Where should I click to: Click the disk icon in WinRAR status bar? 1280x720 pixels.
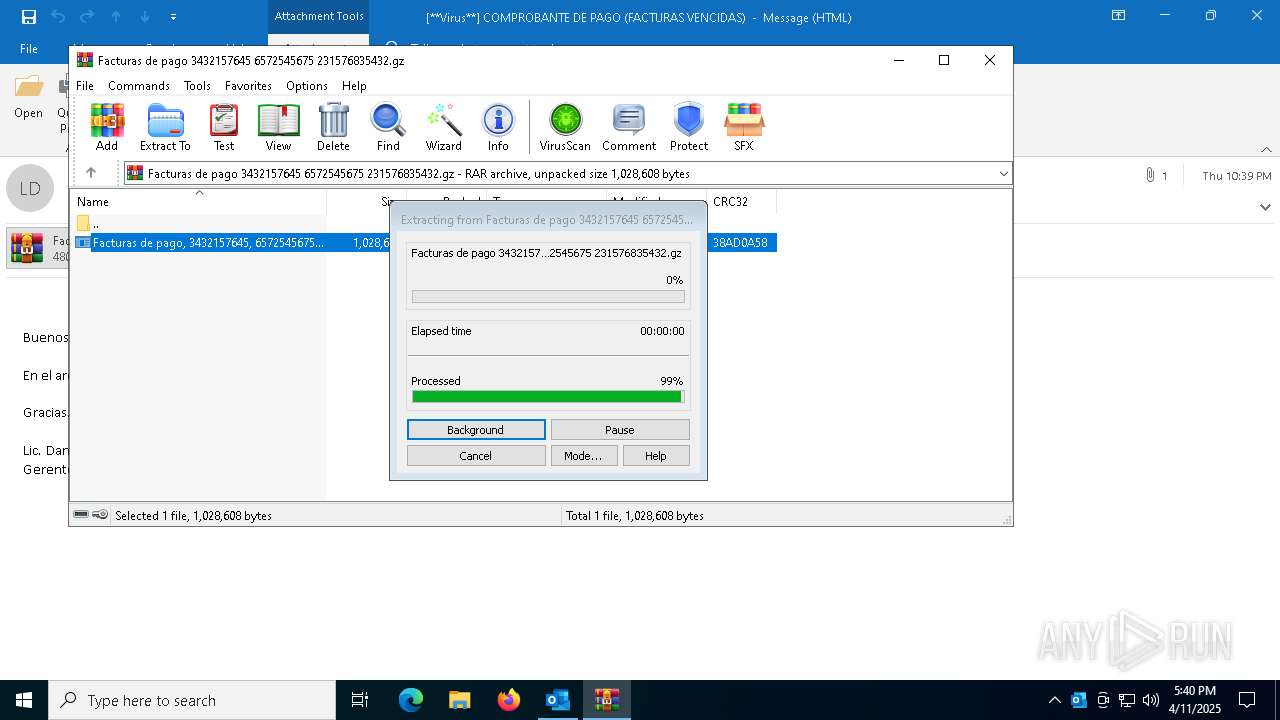tap(81, 515)
